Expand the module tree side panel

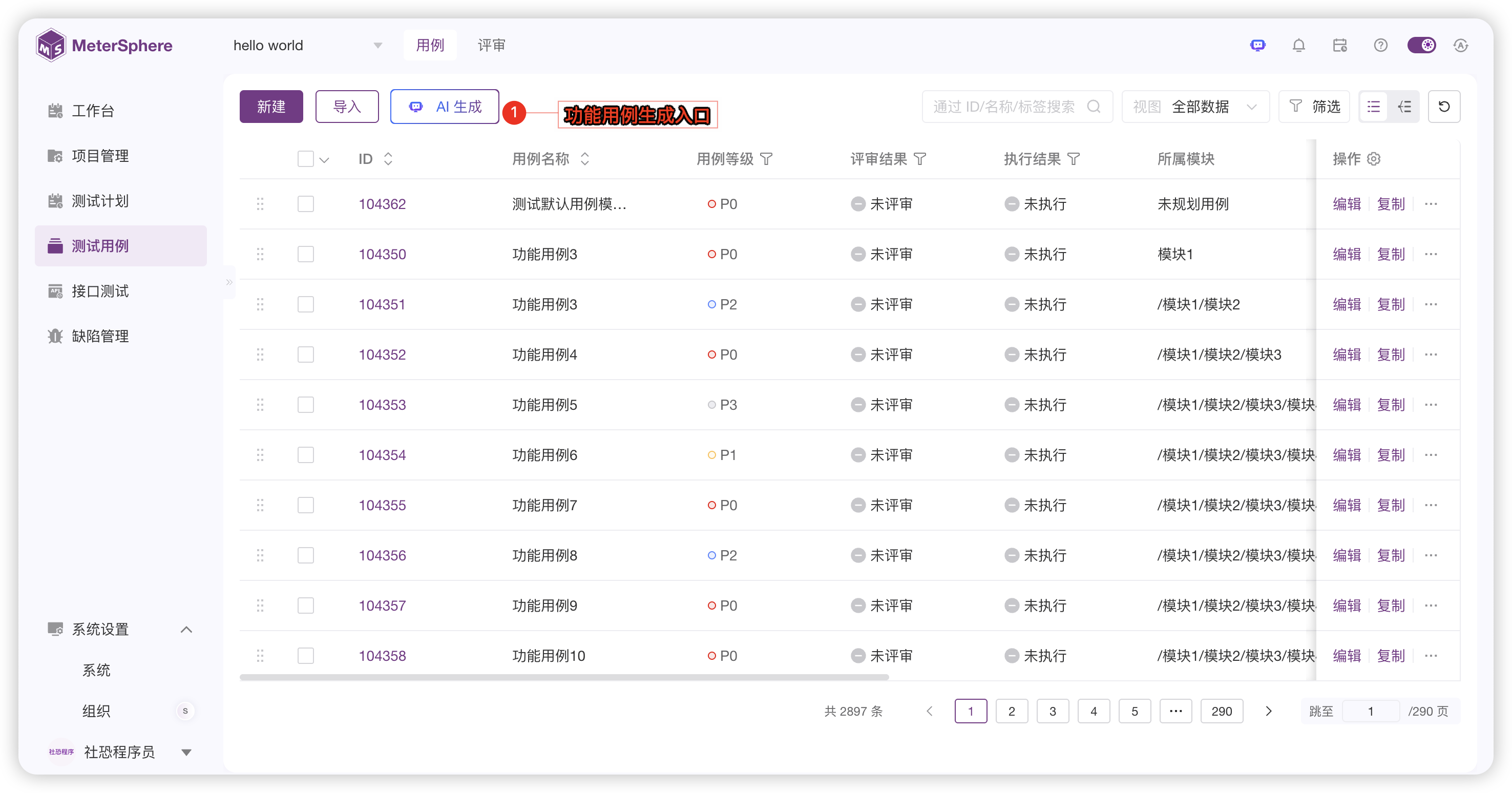click(x=229, y=282)
